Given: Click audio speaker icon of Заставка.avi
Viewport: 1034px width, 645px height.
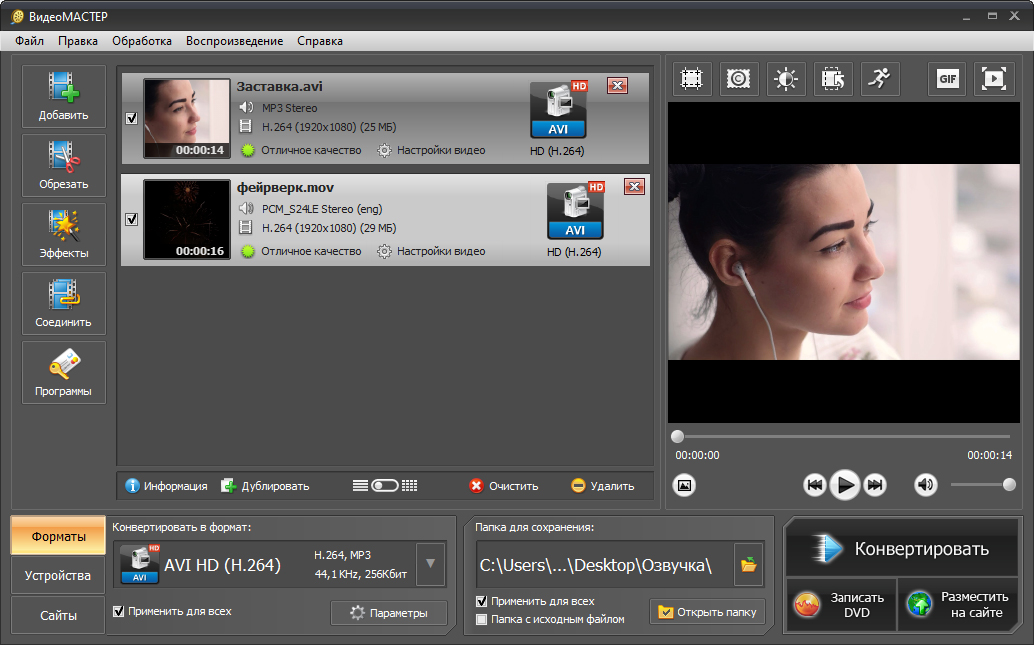Looking at the screenshot, I should 246,108.
